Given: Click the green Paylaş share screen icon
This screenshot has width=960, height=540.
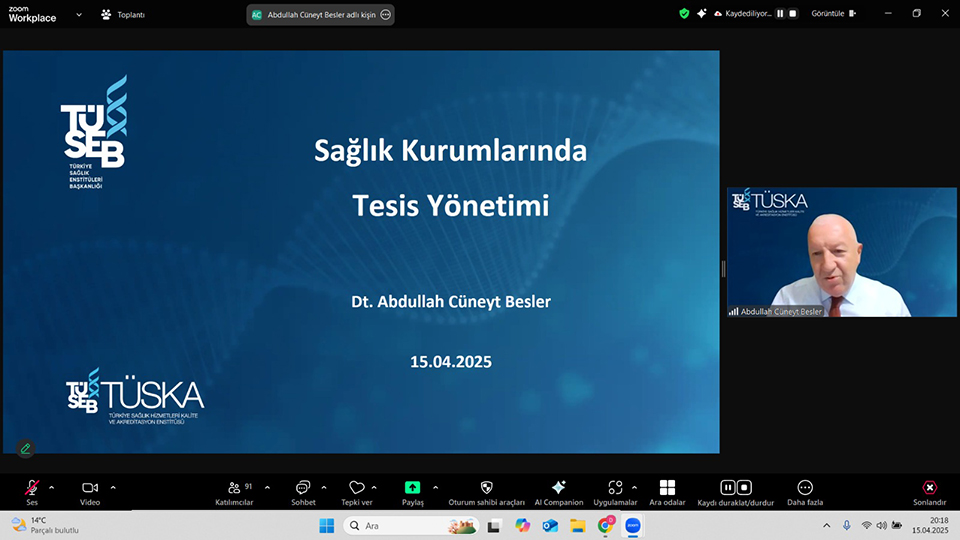Looking at the screenshot, I should pos(413,488).
